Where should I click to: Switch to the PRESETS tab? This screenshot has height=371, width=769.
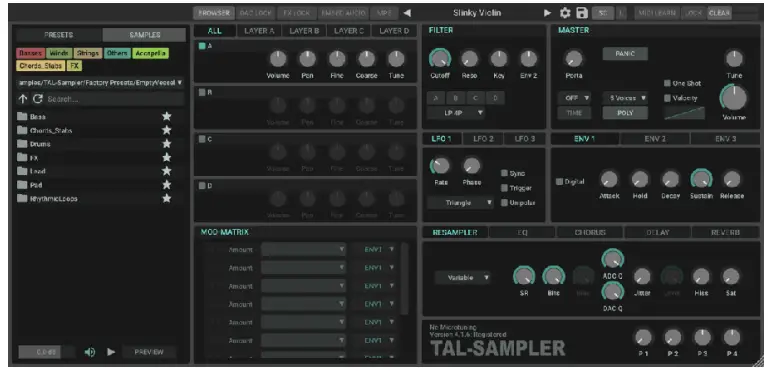(x=59, y=35)
